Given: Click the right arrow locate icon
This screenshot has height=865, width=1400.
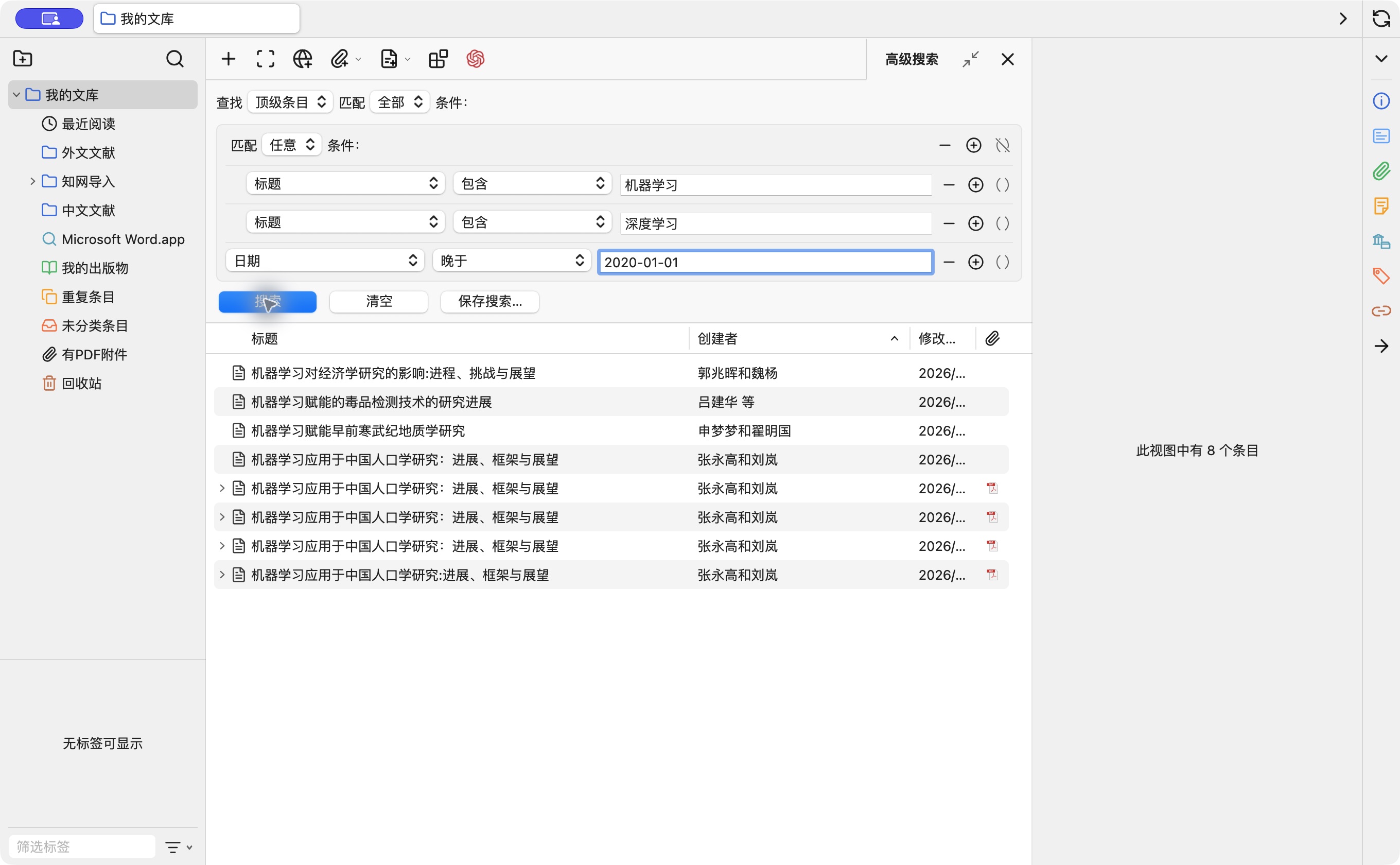Looking at the screenshot, I should tap(1380, 345).
